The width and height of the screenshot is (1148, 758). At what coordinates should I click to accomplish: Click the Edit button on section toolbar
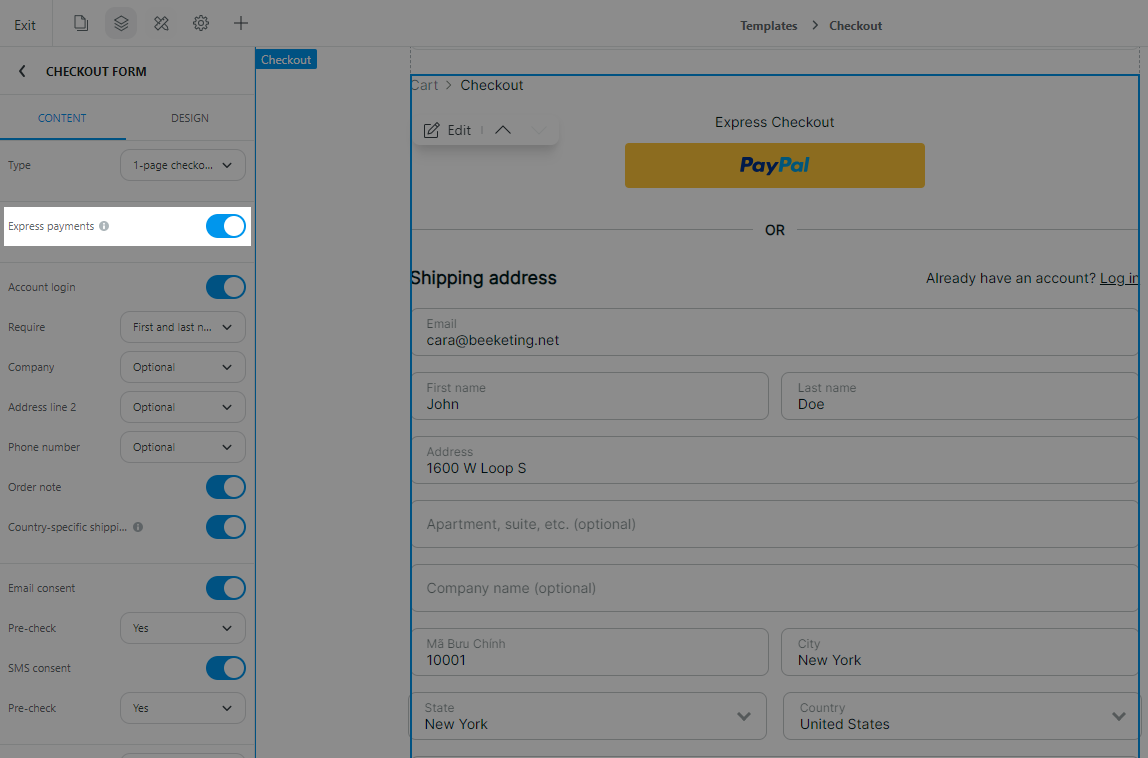(x=447, y=130)
